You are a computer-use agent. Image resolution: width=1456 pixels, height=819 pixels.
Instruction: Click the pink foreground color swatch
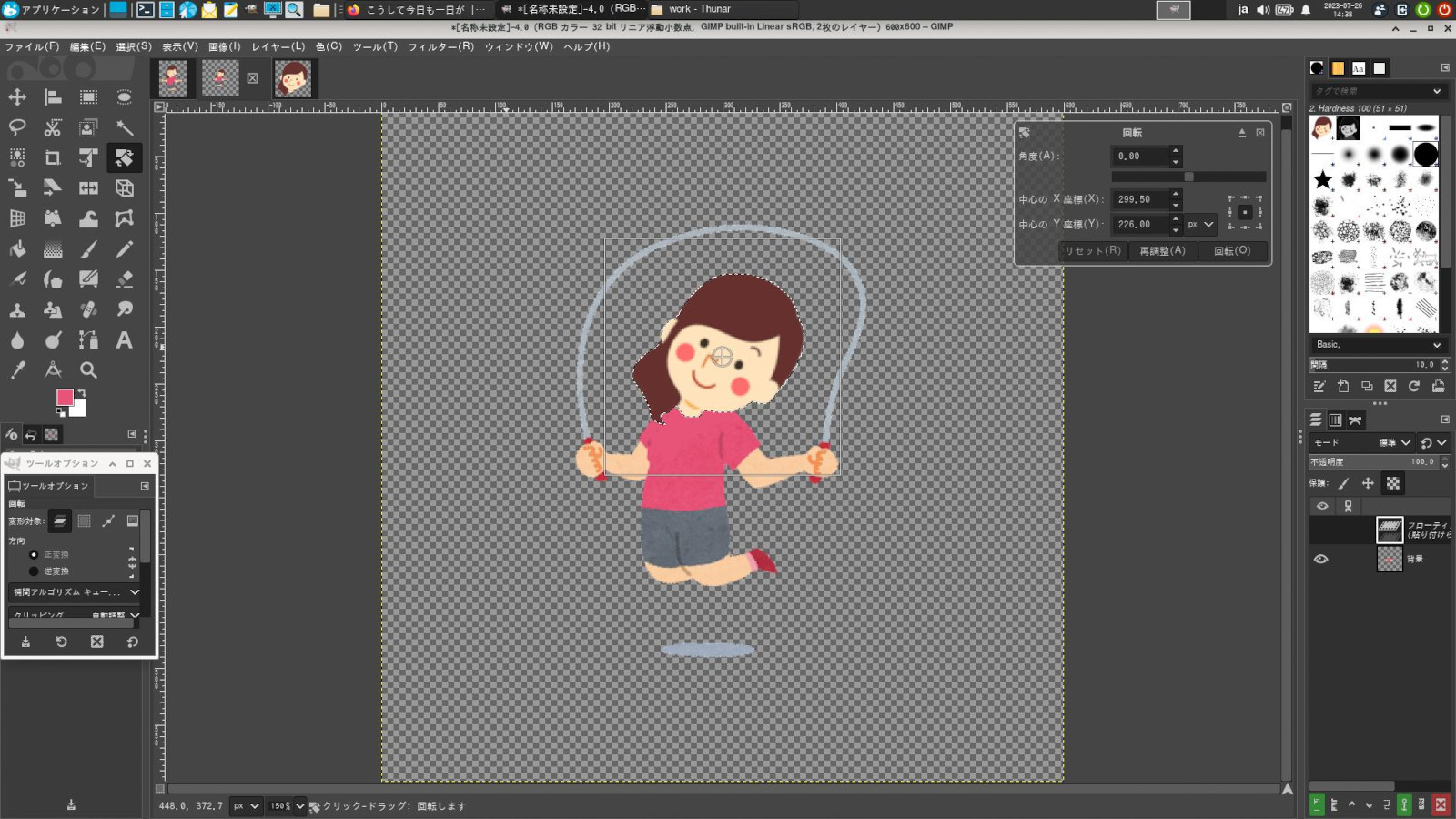tap(65, 398)
